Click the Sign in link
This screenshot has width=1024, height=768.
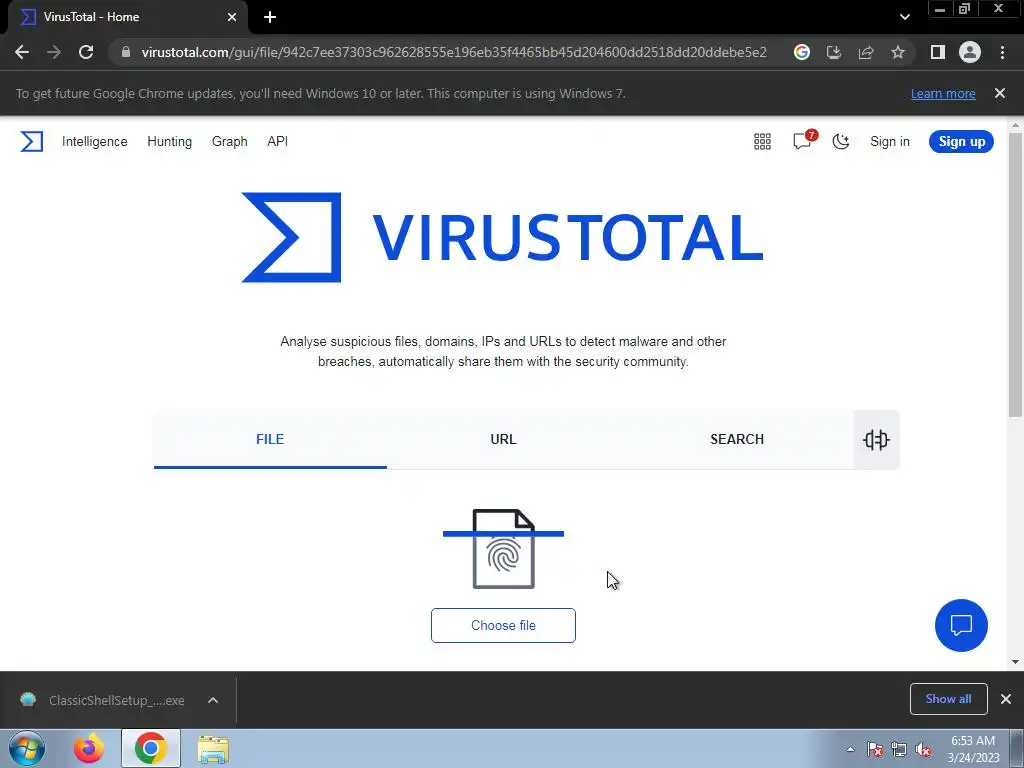[x=890, y=142]
